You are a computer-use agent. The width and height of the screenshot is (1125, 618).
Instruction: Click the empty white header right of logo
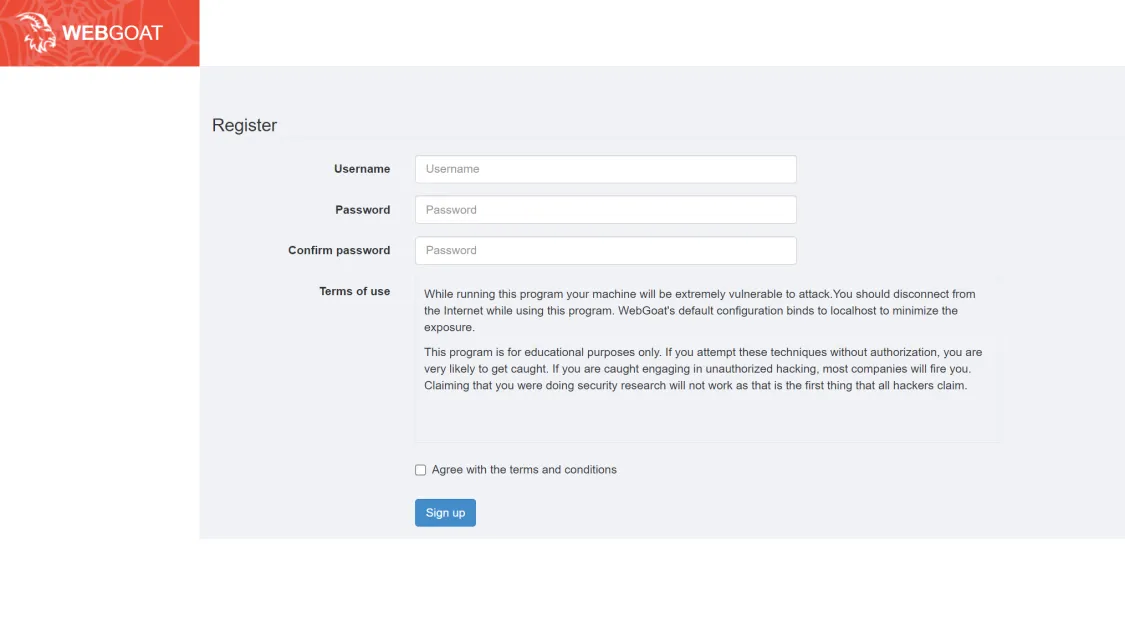660,33
